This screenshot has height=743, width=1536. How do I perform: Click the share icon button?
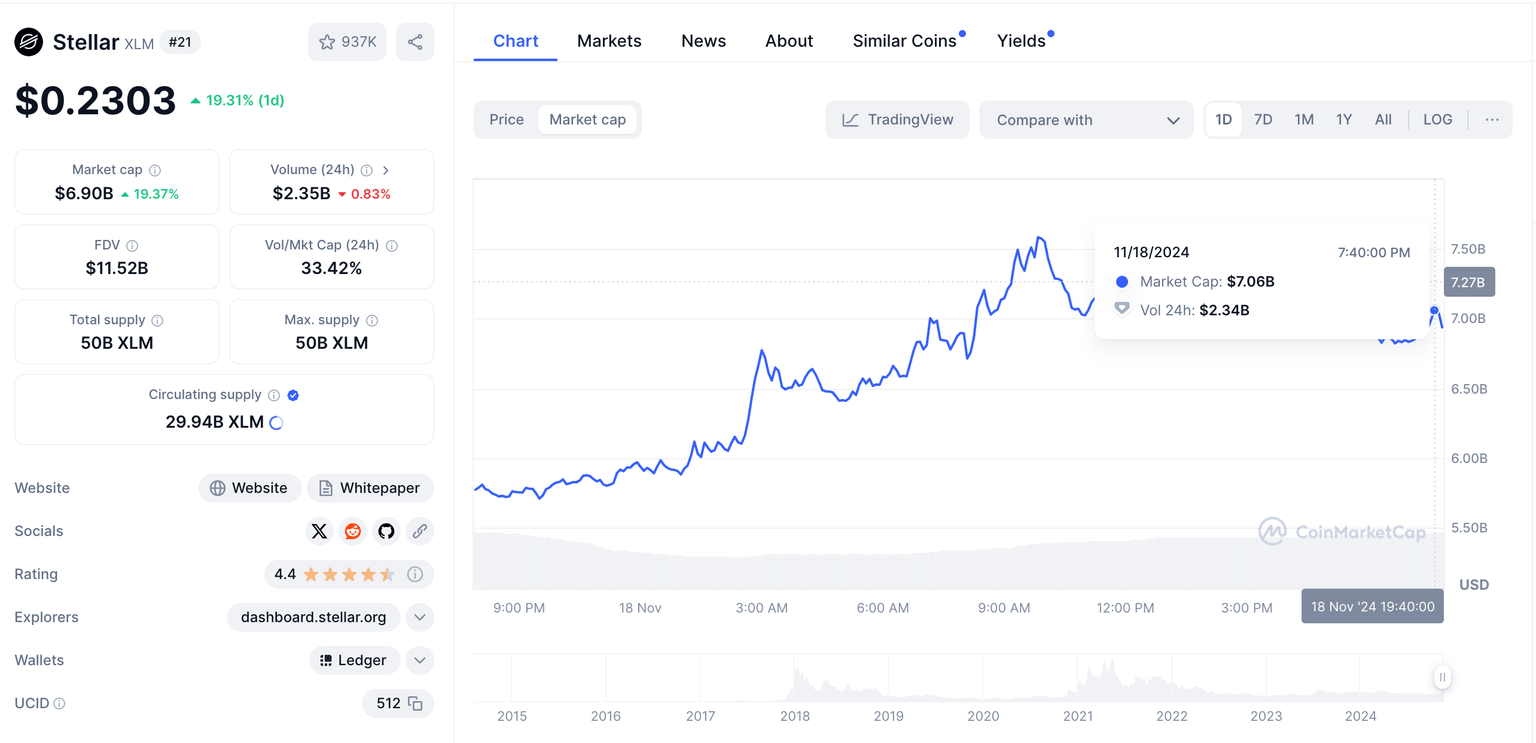coord(415,42)
